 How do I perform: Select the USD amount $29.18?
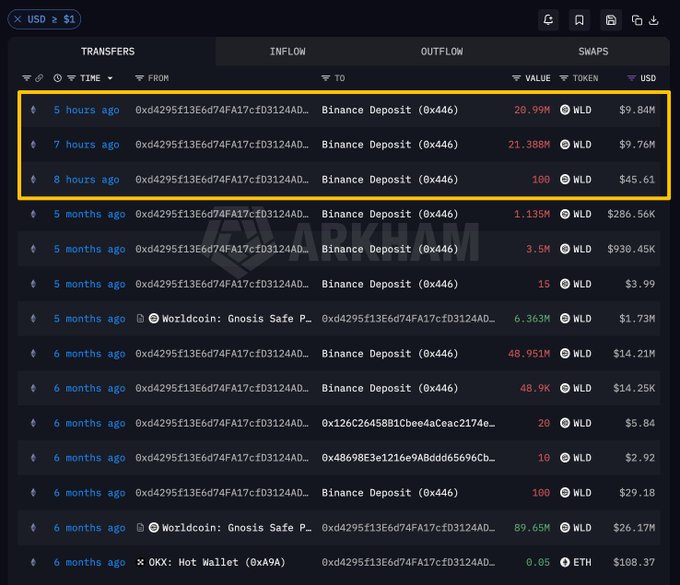(637, 493)
